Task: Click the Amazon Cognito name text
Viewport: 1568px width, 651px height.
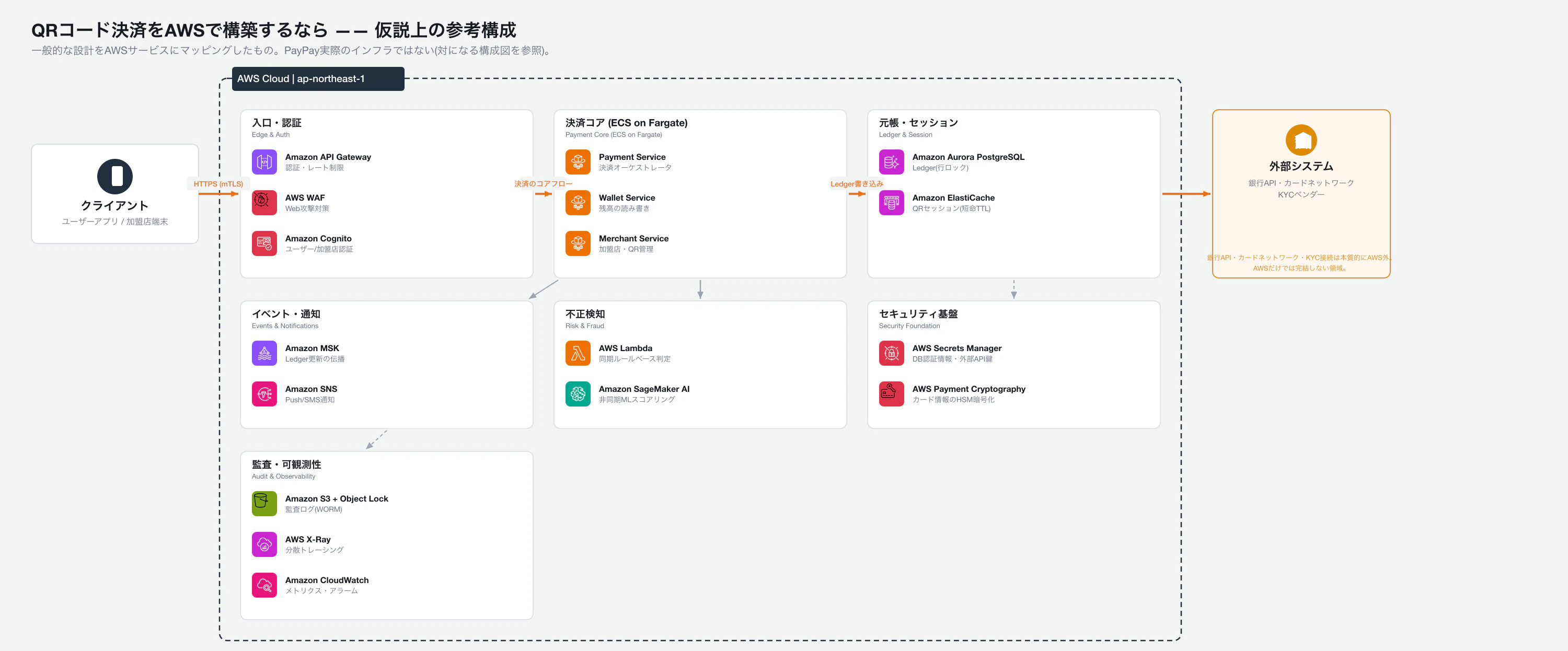Action: point(318,238)
